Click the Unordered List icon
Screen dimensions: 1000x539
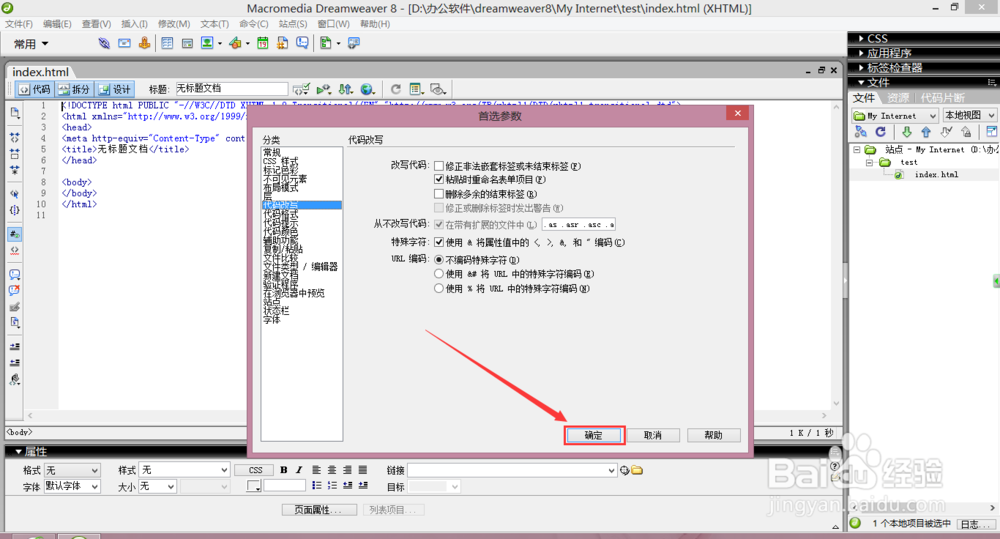317,485
